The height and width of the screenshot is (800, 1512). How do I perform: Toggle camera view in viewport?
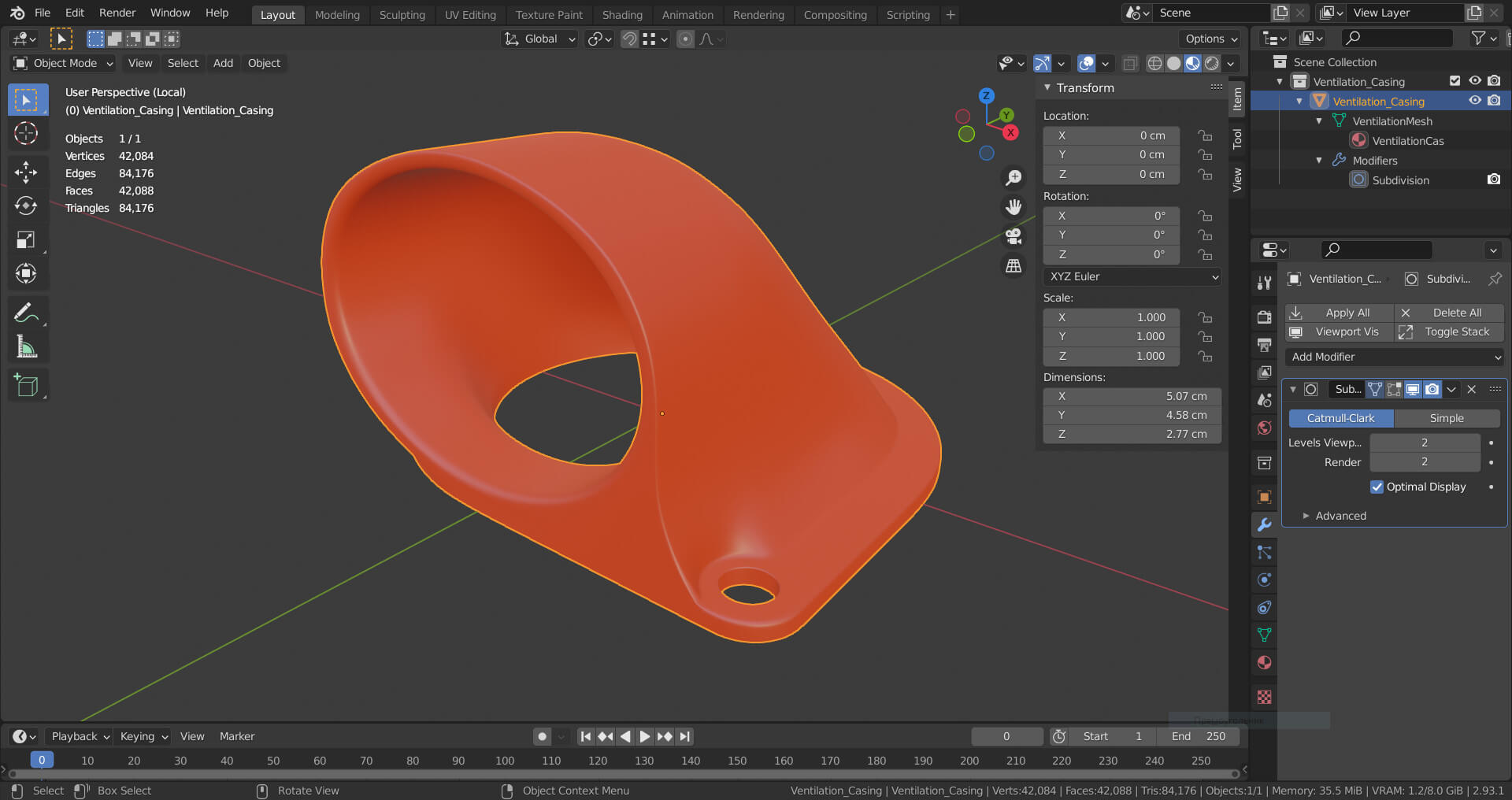point(1014,236)
